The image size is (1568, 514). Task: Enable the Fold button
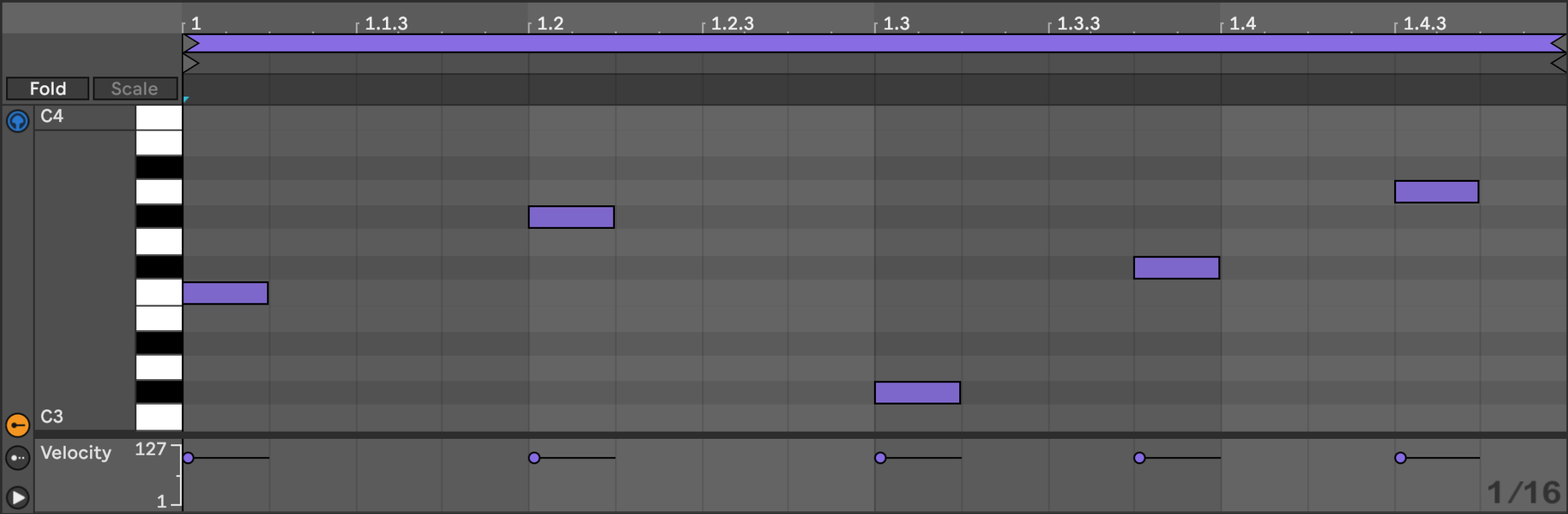click(48, 89)
